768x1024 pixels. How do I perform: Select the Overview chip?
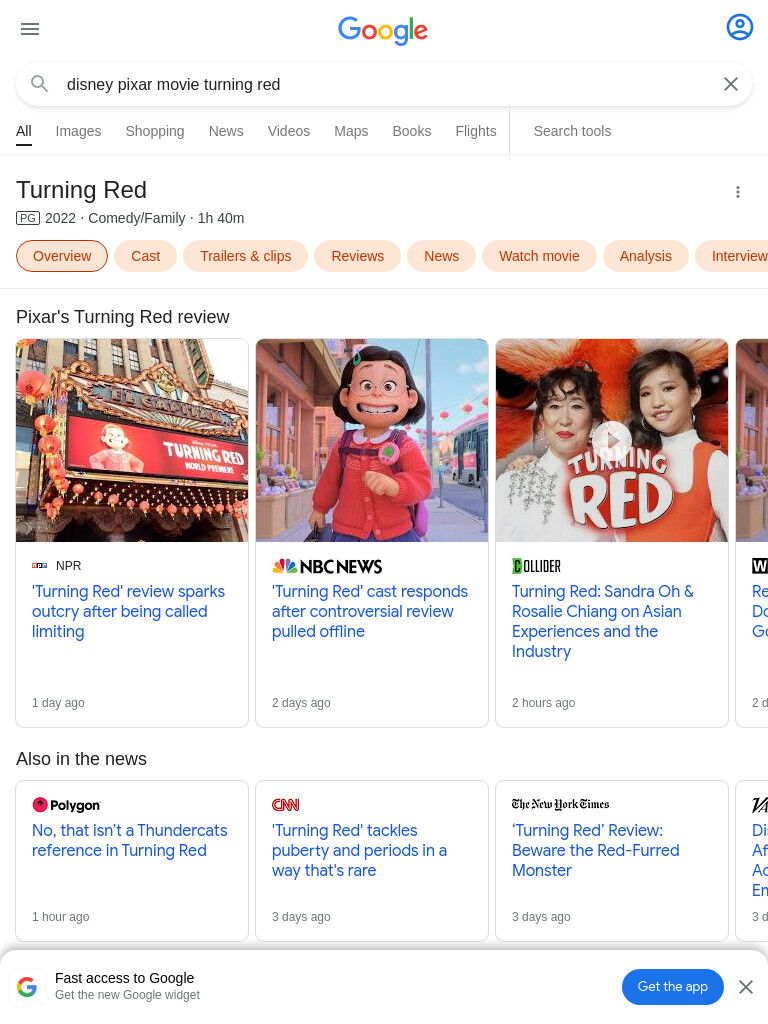[62, 256]
